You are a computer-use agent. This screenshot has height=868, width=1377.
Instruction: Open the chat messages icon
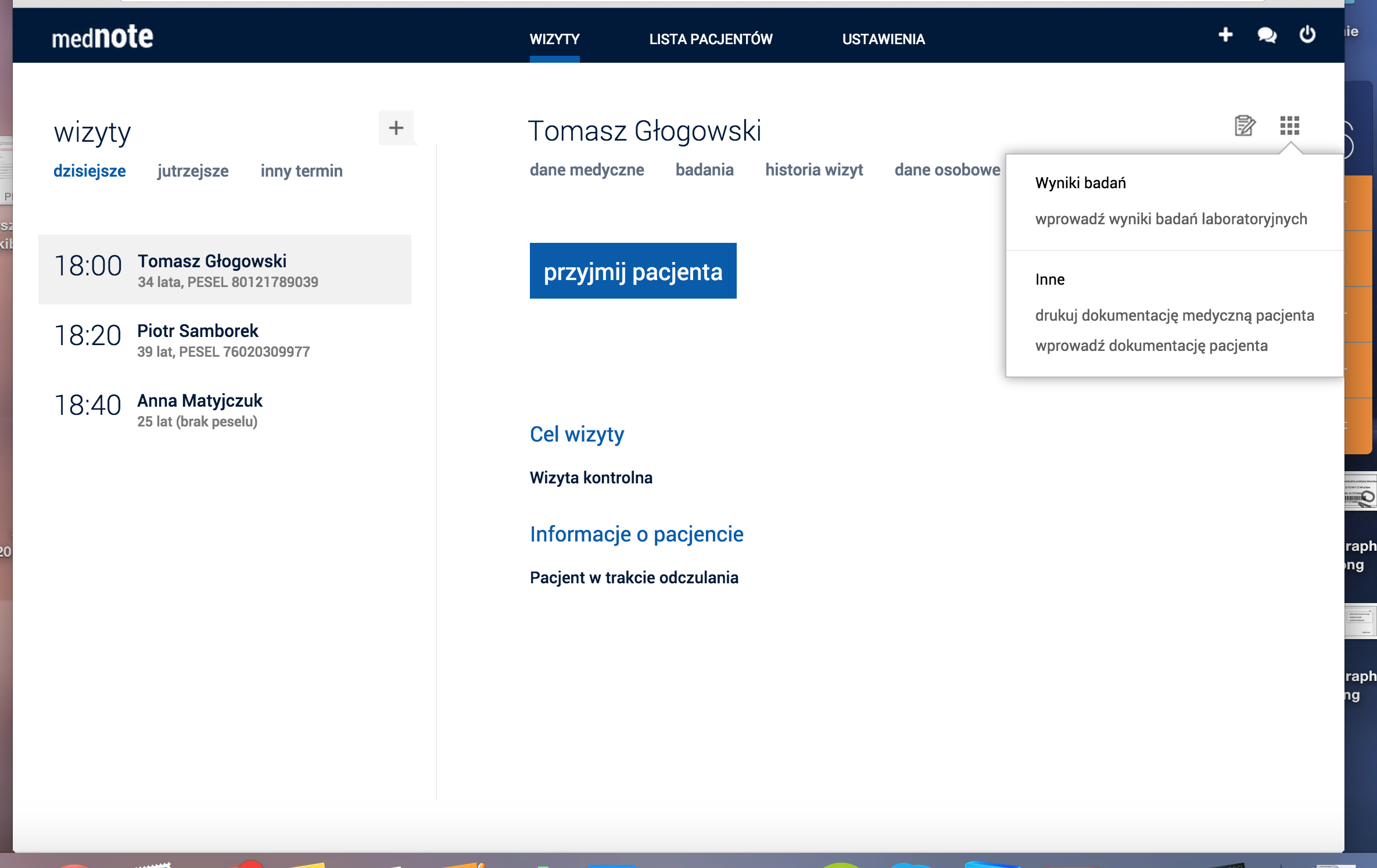1267,35
